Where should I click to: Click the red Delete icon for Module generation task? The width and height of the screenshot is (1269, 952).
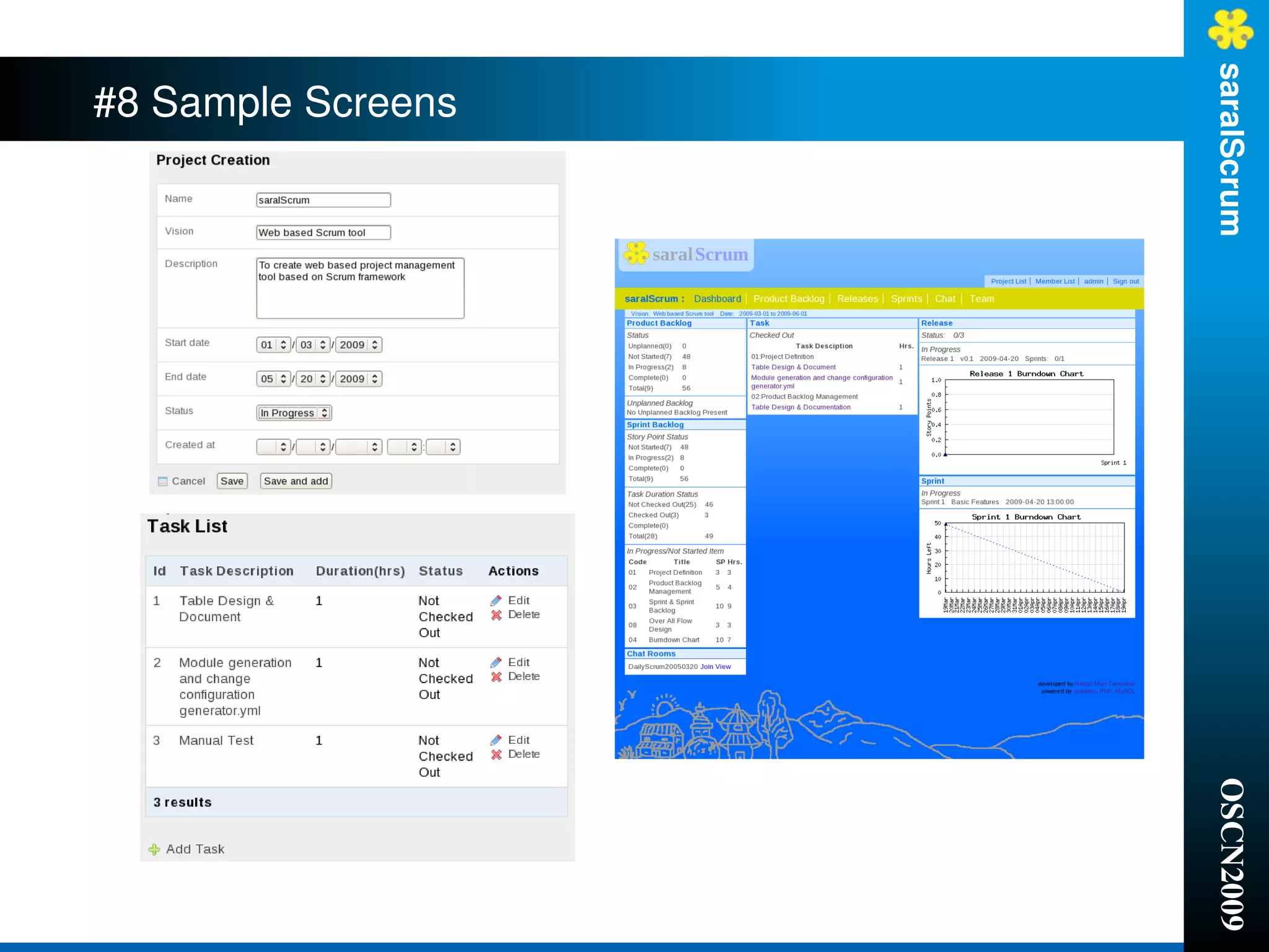tap(496, 677)
